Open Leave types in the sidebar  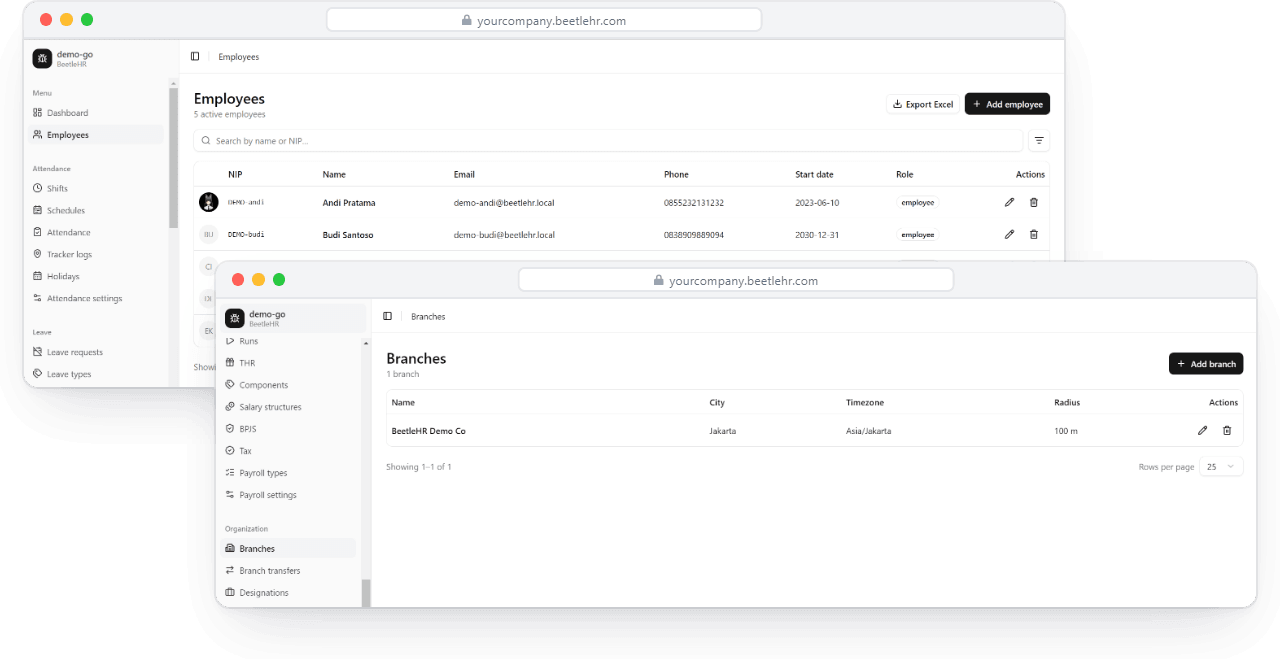(96, 374)
